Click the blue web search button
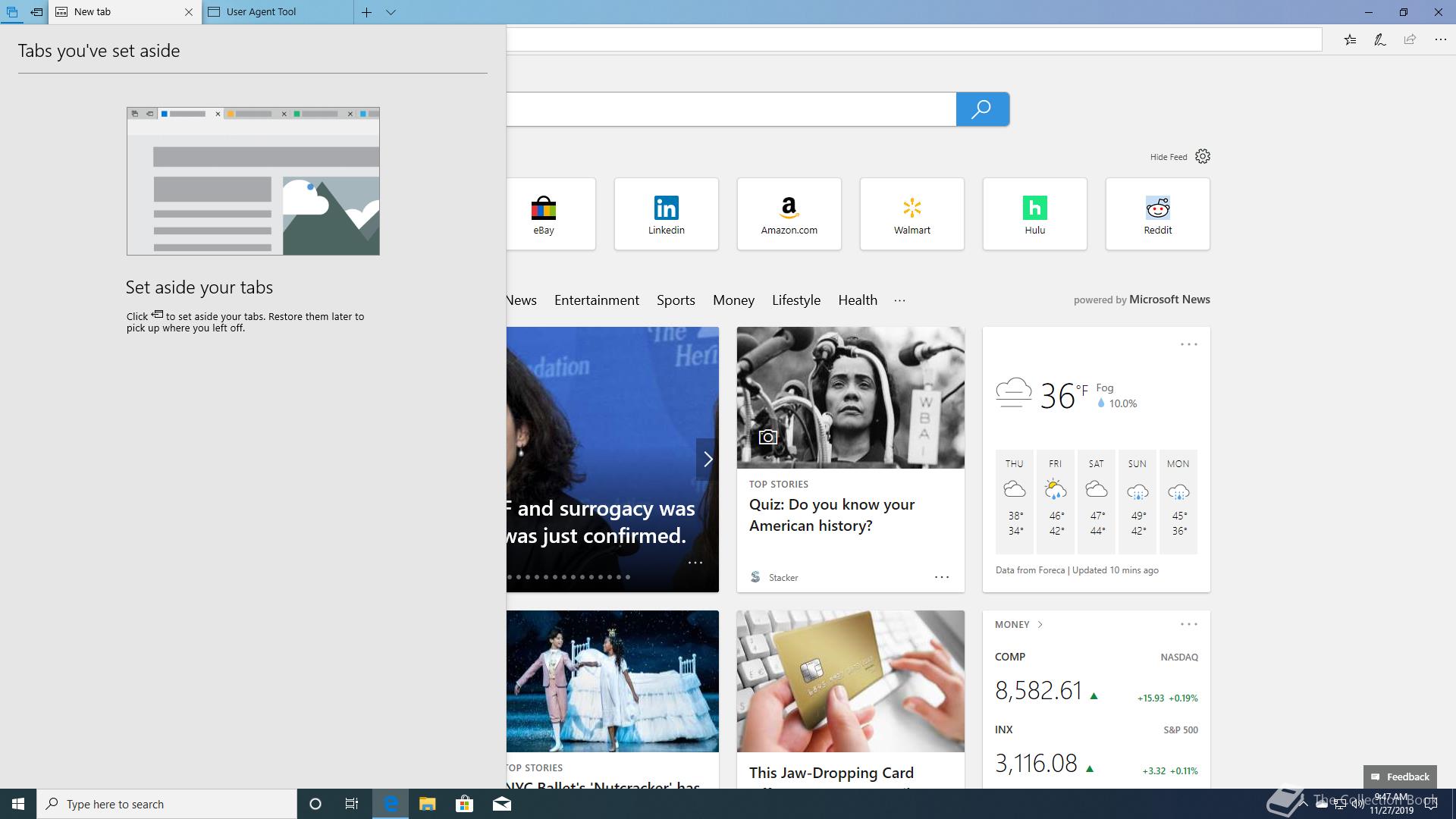This screenshot has height=819, width=1456. coord(982,109)
